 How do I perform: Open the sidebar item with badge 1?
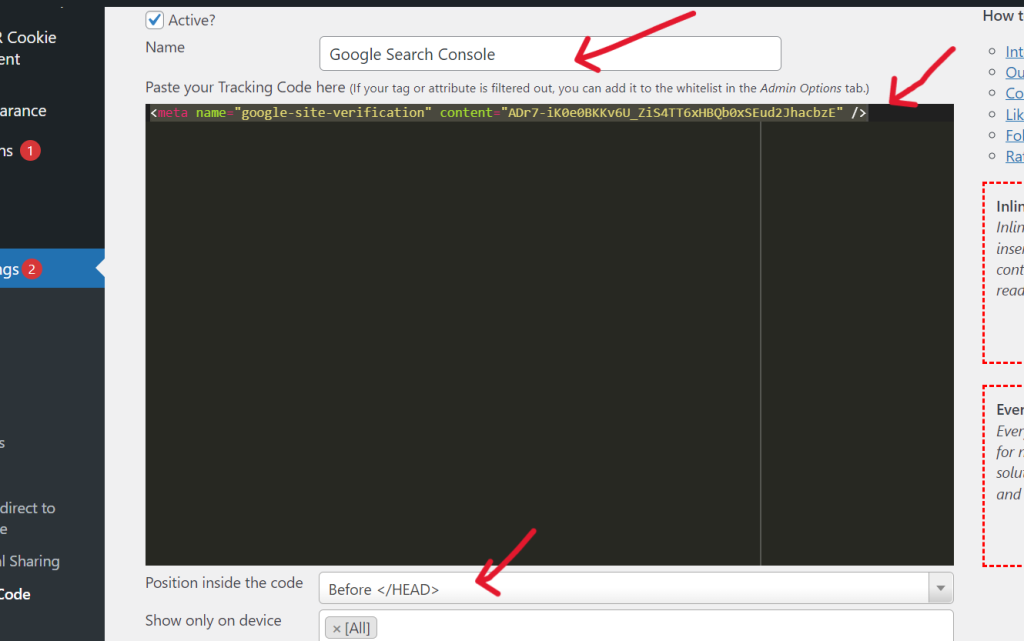(21, 151)
